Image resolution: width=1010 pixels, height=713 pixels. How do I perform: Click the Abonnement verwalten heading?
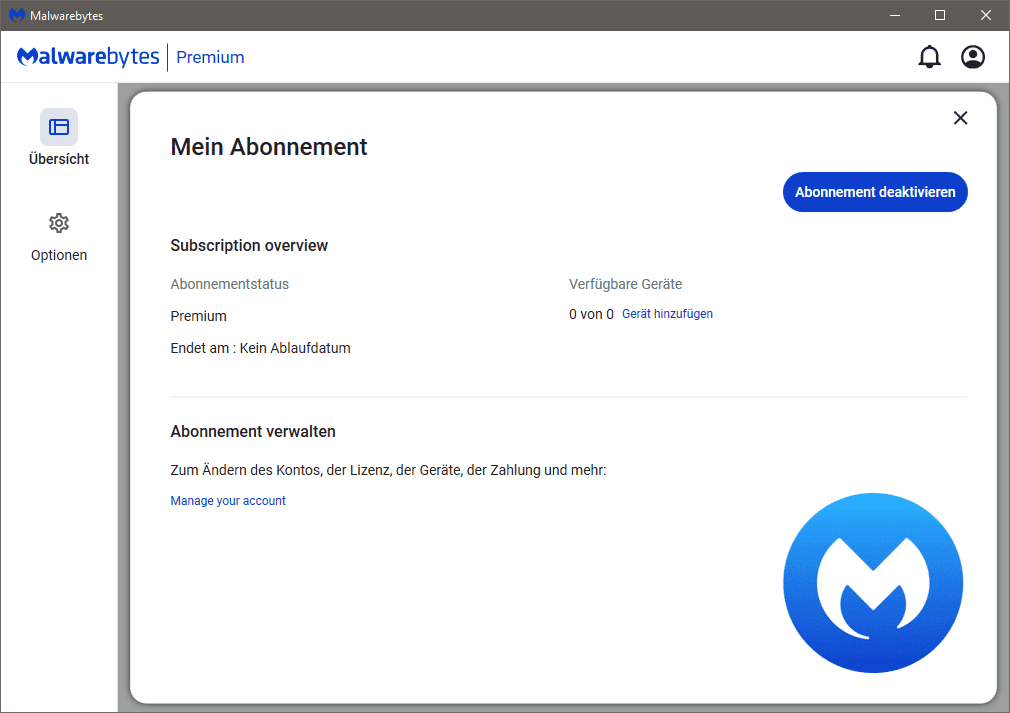[252, 432]
